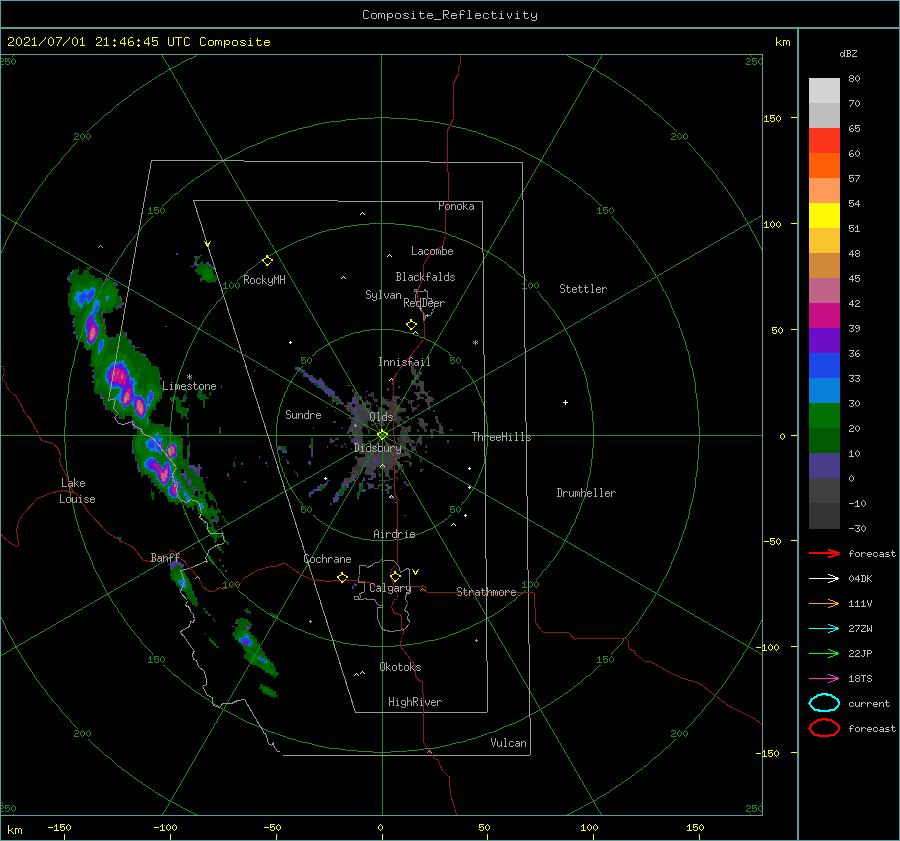Select the cyan 'current' ellipse legend icon

pos(824,703)
